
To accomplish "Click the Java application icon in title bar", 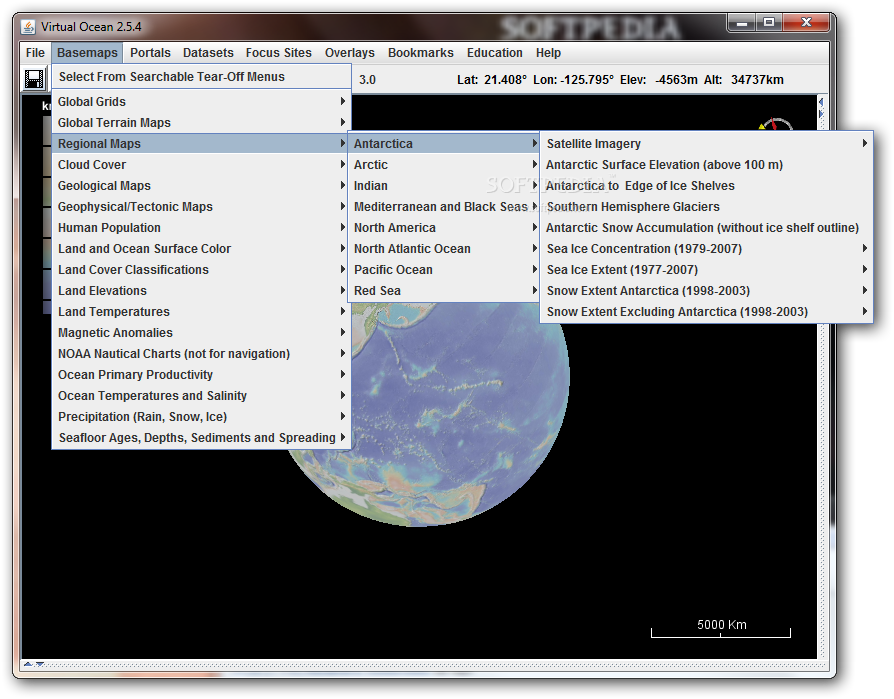I will 28,27.
